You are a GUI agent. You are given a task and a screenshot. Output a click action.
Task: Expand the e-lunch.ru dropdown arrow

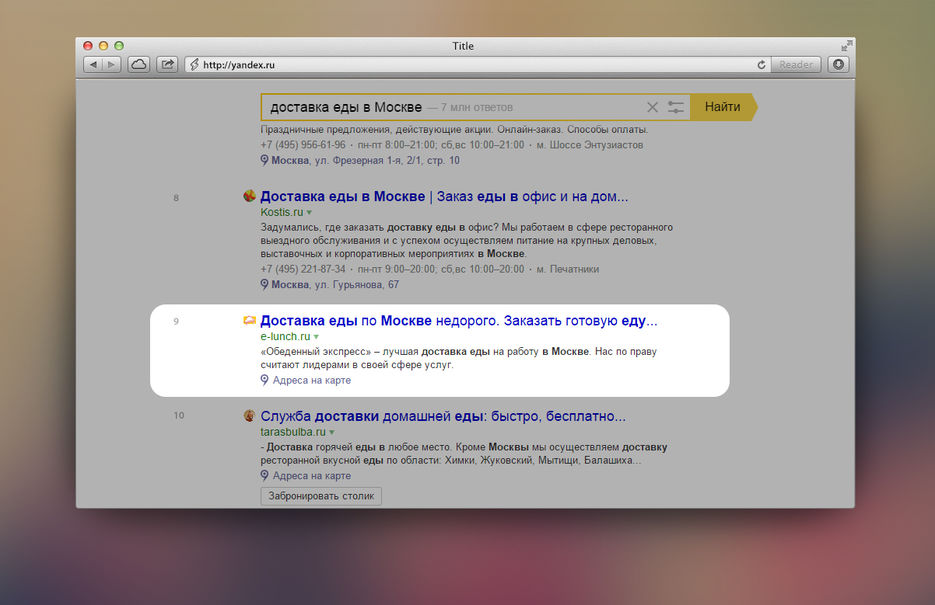tap(316, 337)
